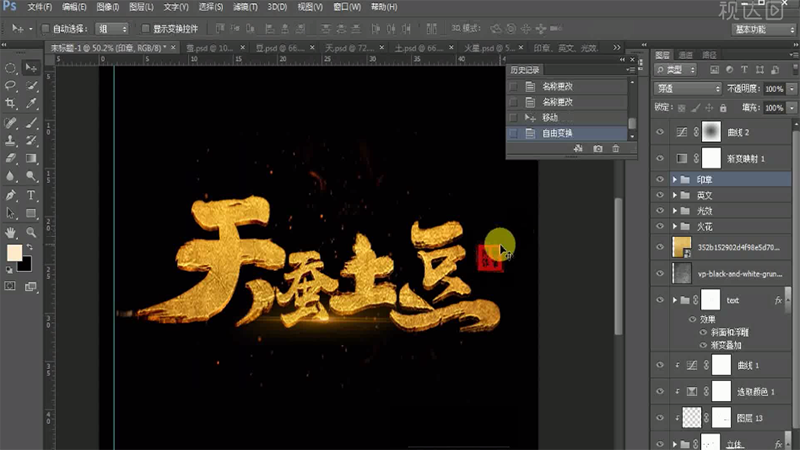This screenshot has height=450, width=800.
Task: Select the Elliptical Marquee tool
Action: pyautogui.click(x=10, y=68)
